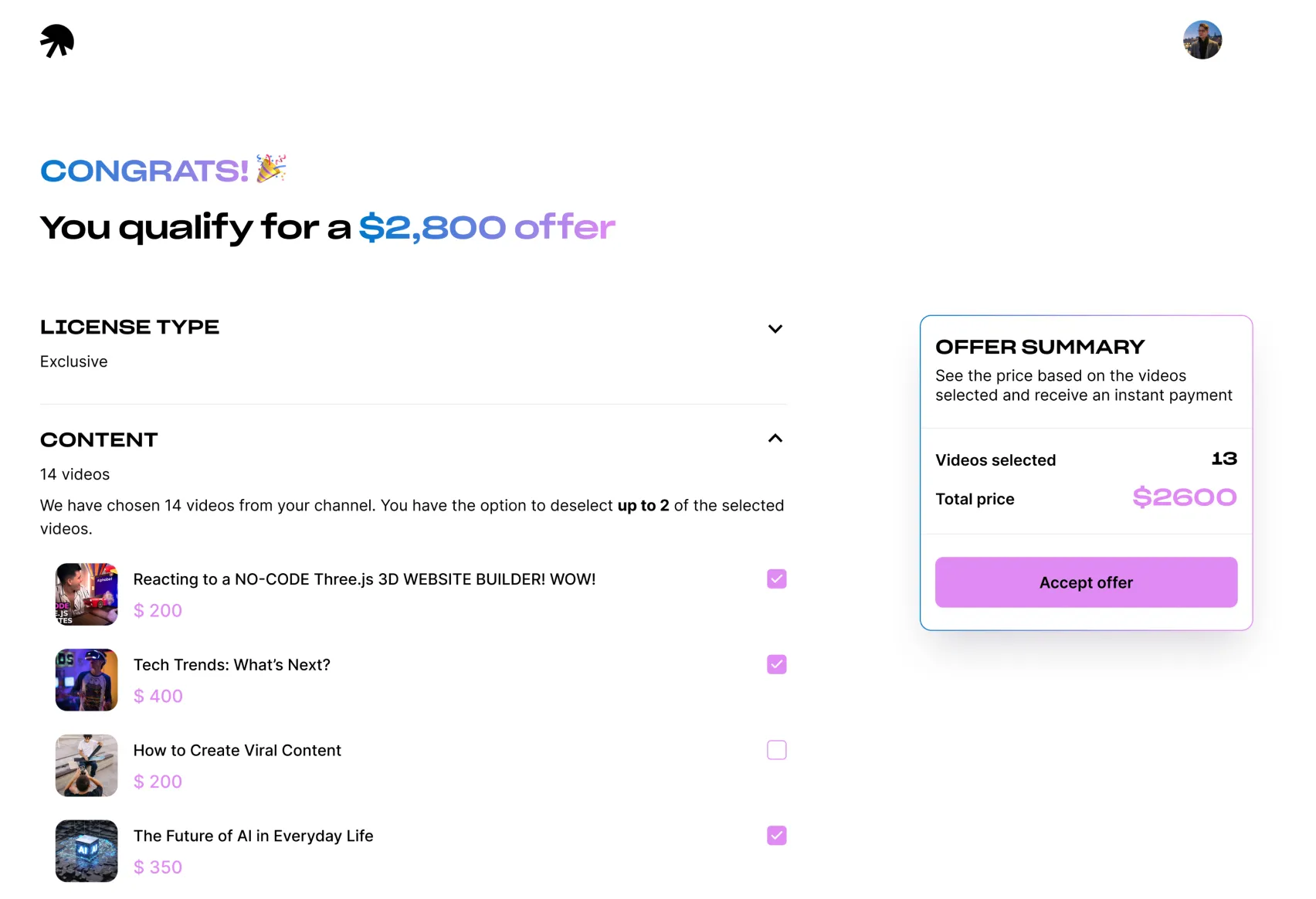The width and height of the screenshot is (1316, 899).
Task: Open the NO-CODE Three.js video thumbnail
Action: 86,594
